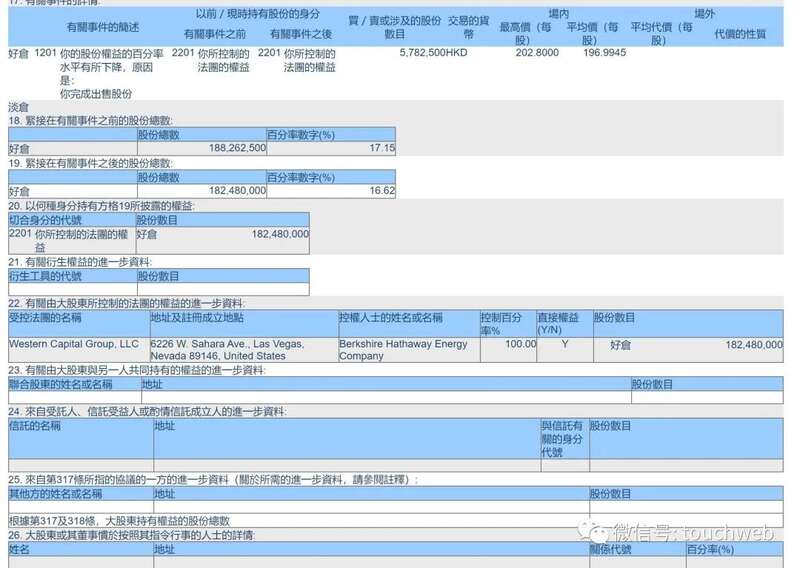Click 根據第317及318條 total shares line
The height and width of the screenshot is (568, 800).
pos(119,521)
